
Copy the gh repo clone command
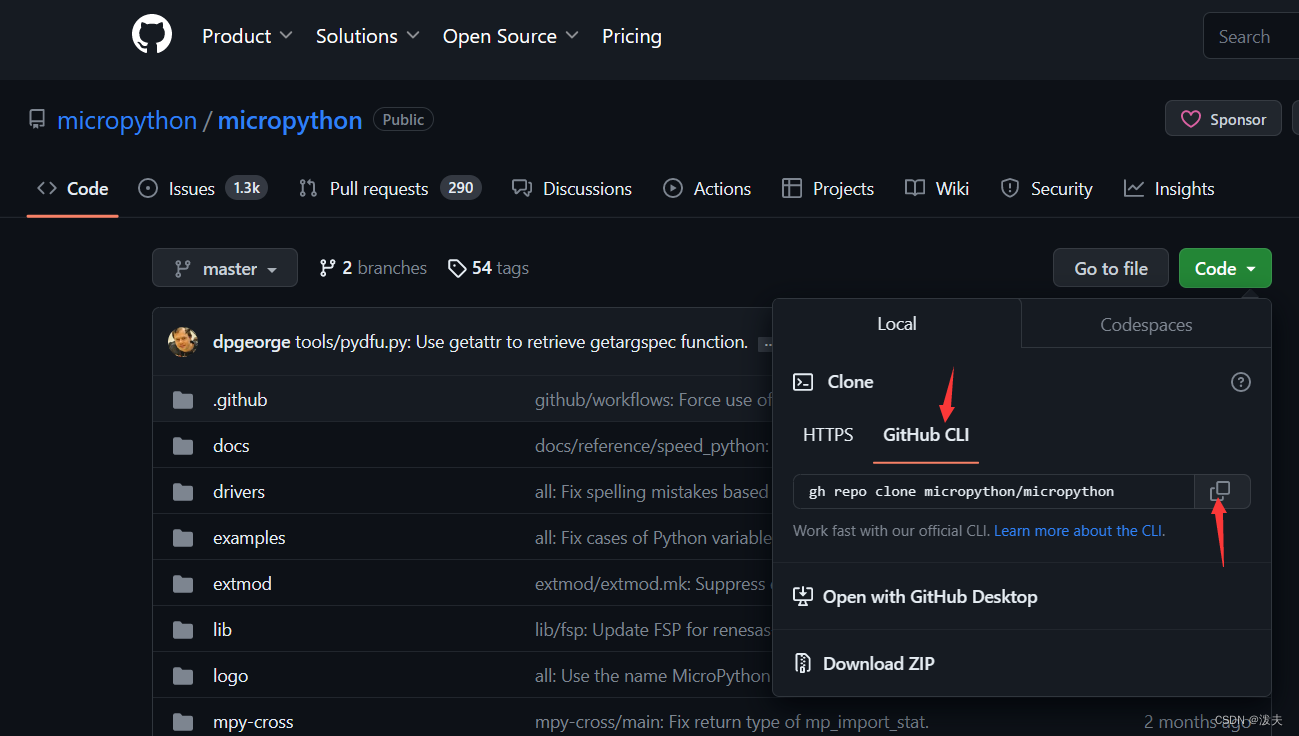pyautogui.click(x=1221, y=492)
